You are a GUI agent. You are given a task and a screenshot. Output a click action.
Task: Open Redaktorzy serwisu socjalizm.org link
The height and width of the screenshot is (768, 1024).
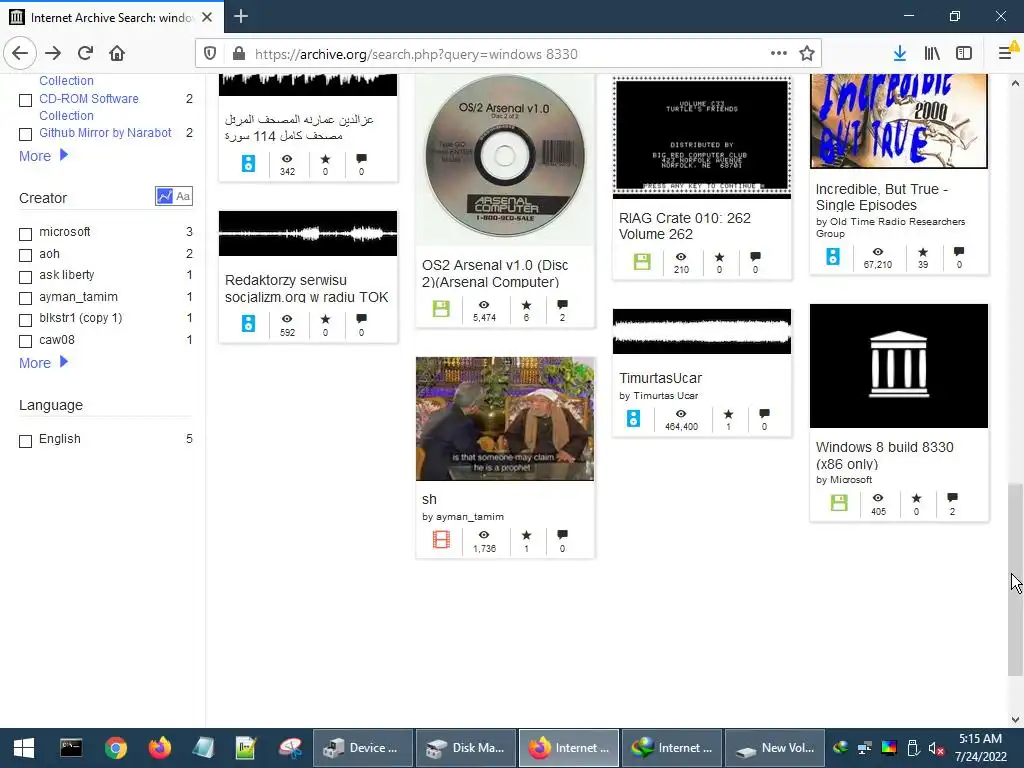coord(306,289)
